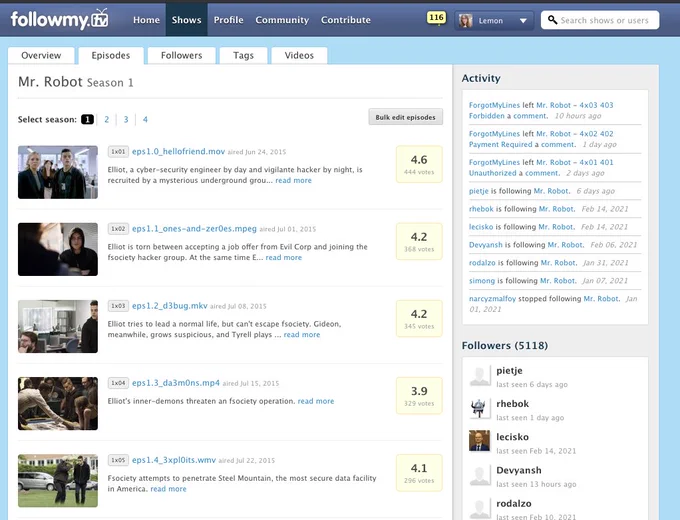The height and width of the screenshot is (520, 680).
Task: Open lecisko's follower avatar
Action: point(480,442)
